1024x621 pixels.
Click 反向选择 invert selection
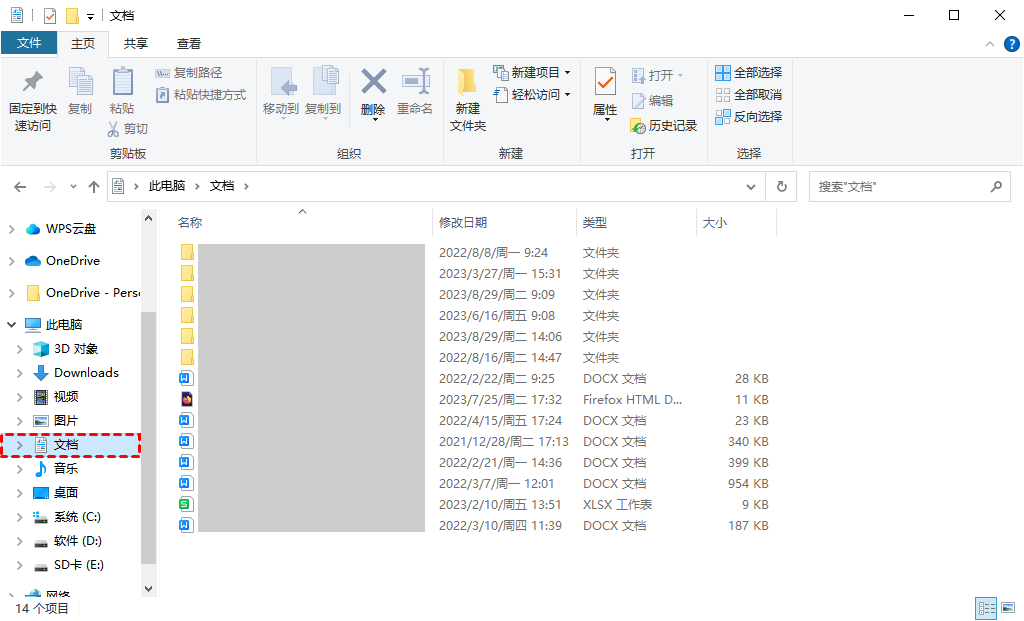[x=749, y=117]
